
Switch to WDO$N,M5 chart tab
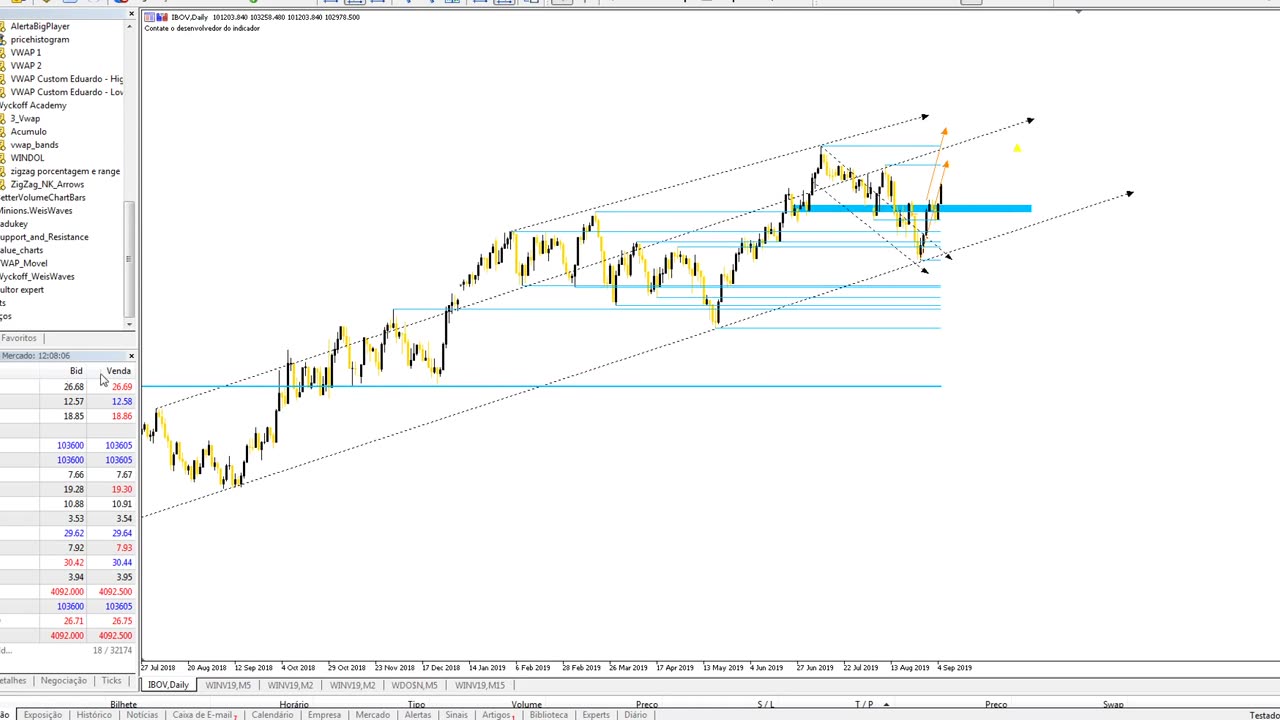pyautogui.click(x=414, y=685)
